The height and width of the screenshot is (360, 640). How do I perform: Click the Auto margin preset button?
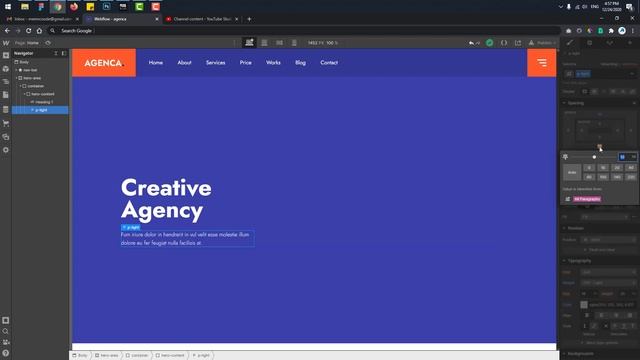[x=572, y=172]
